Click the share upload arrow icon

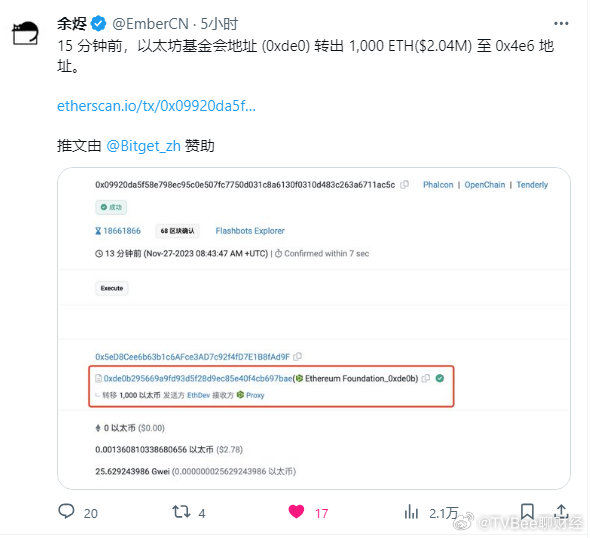tap(561, 512)
